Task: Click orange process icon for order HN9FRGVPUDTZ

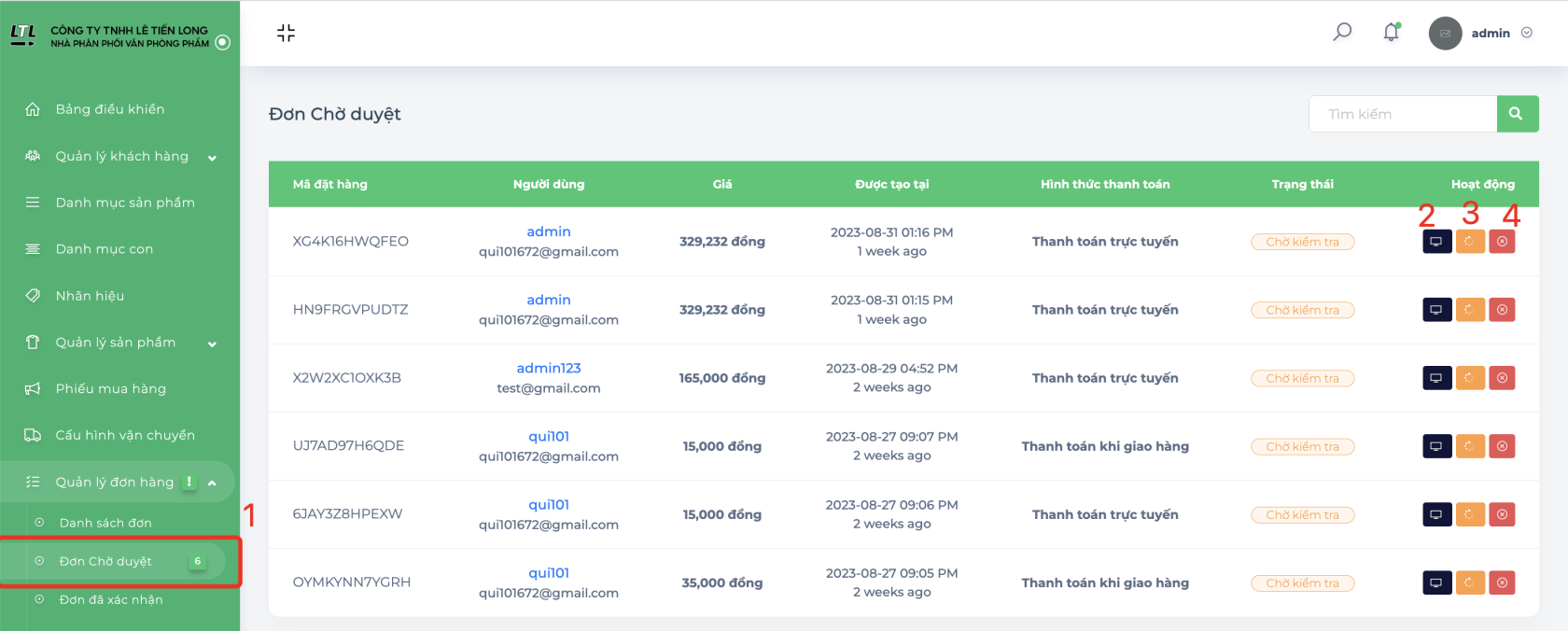Action: pyautogui.click(x=1470, y=310)
